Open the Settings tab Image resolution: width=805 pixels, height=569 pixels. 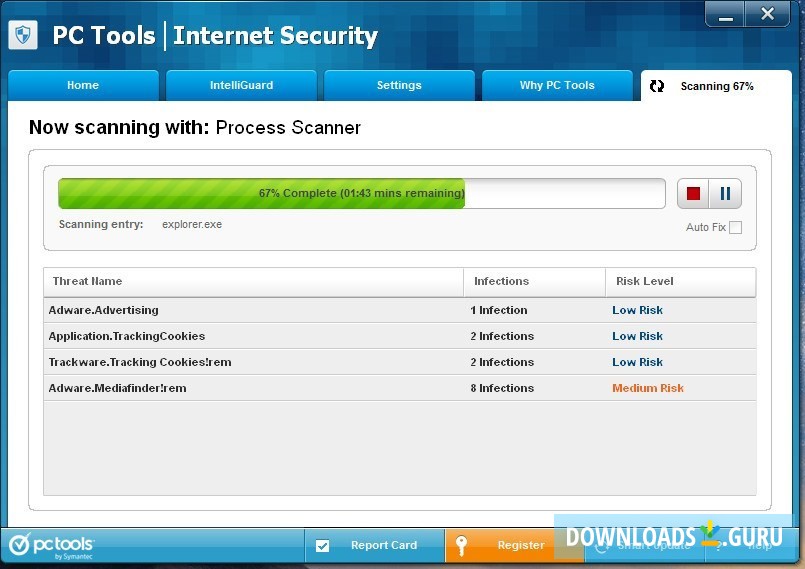tap(399, 85)
